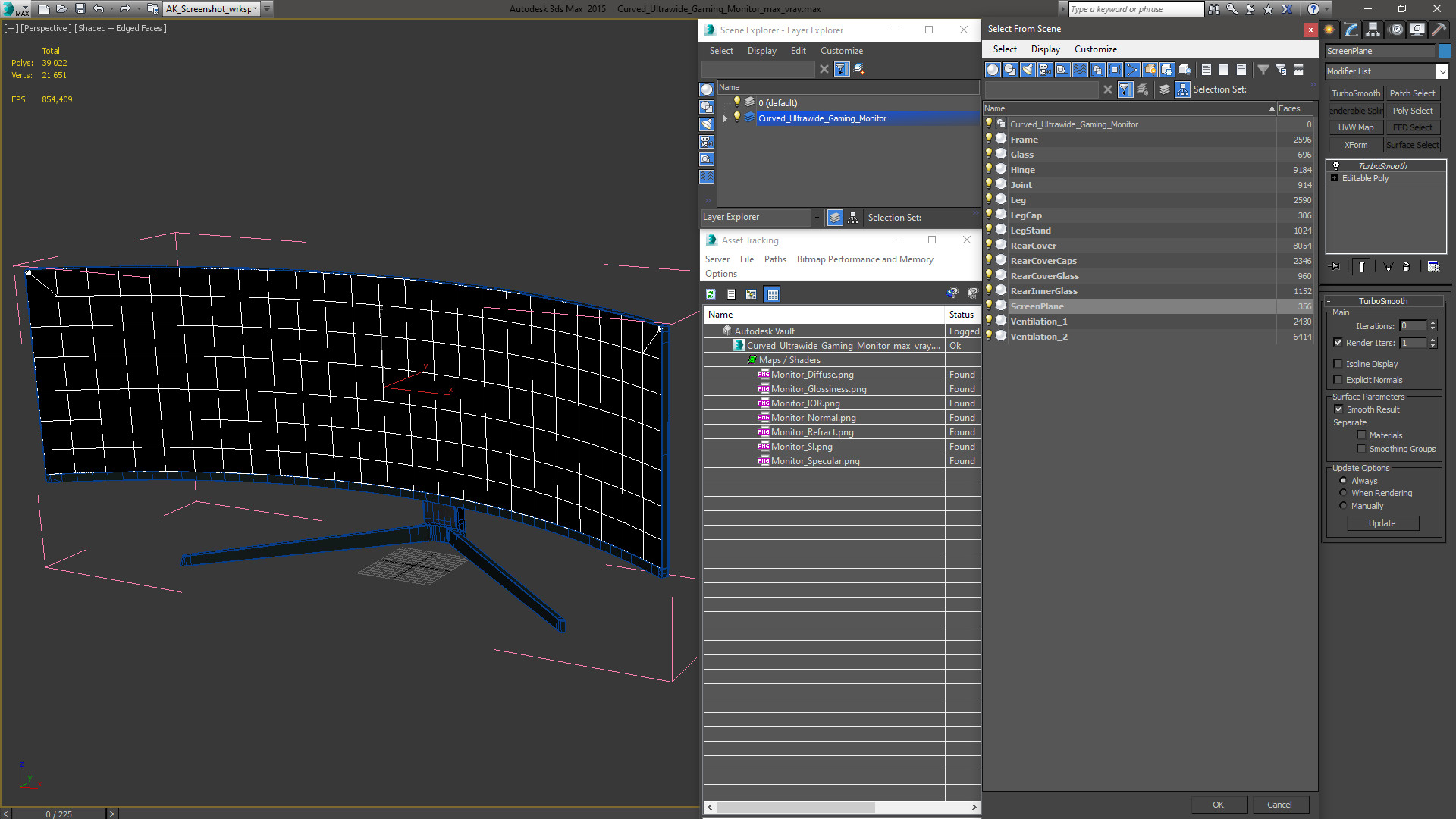Select the Always update option
This screenshot has height=819, width=1456.
[x=1343, y=481]
